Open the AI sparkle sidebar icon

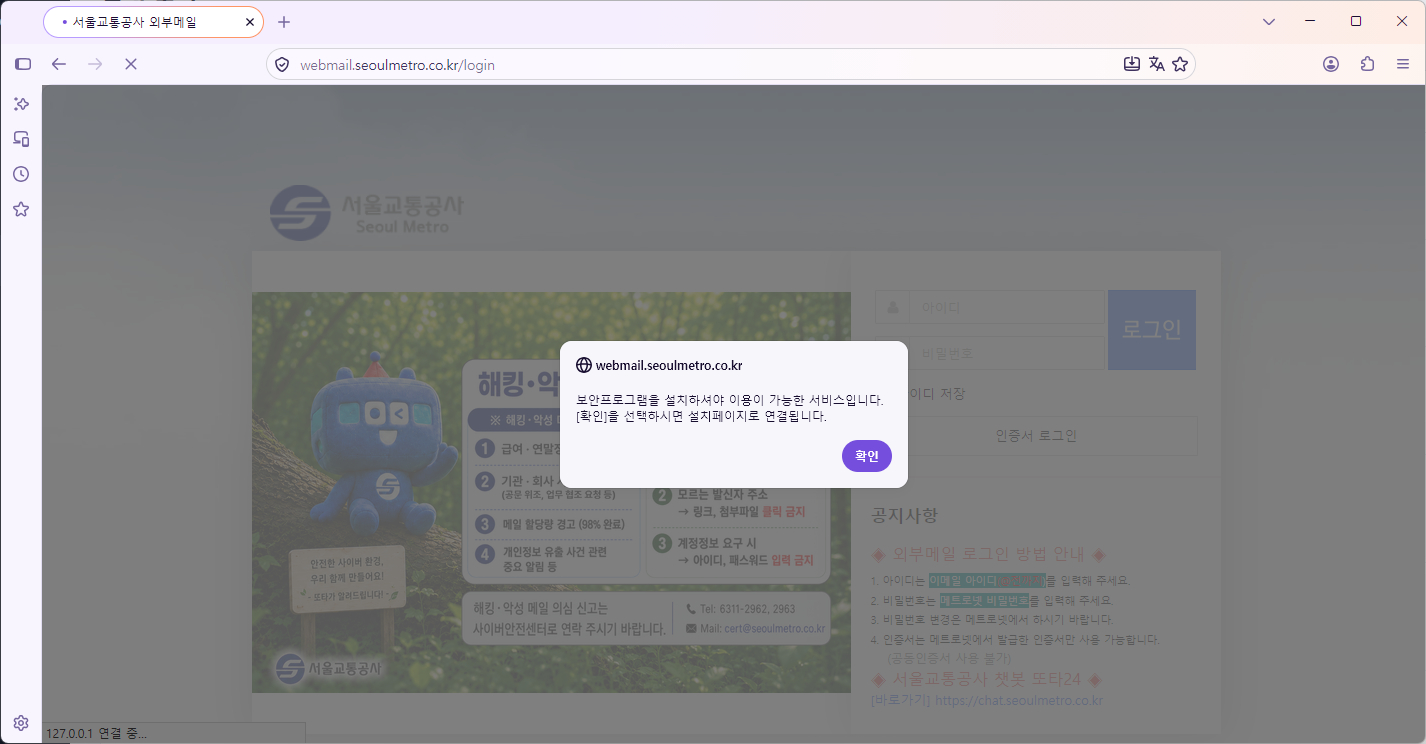(x=21, y=104)
